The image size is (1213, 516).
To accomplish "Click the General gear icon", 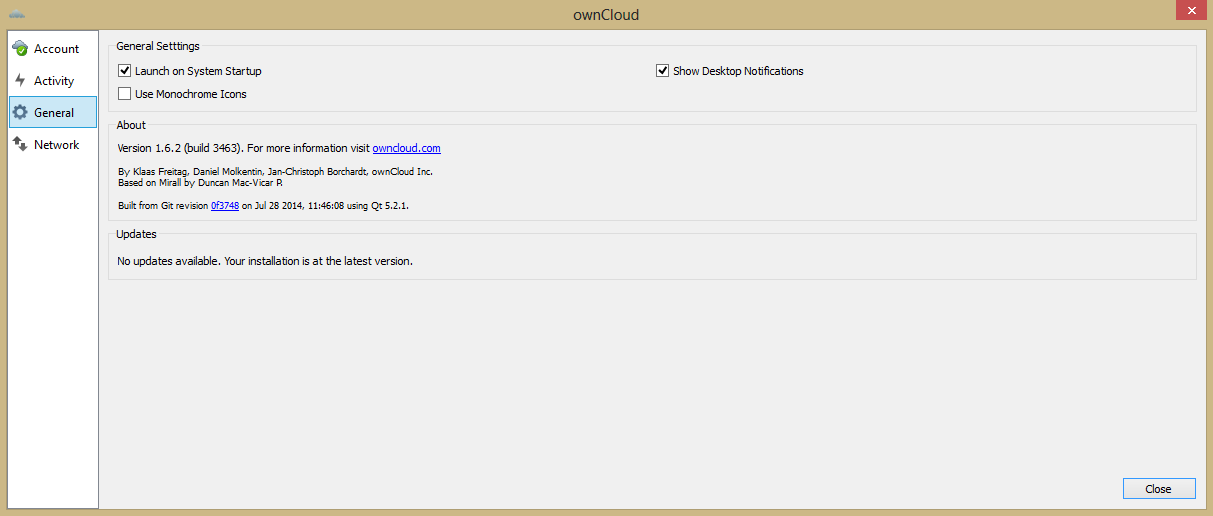I will (20, 113).
